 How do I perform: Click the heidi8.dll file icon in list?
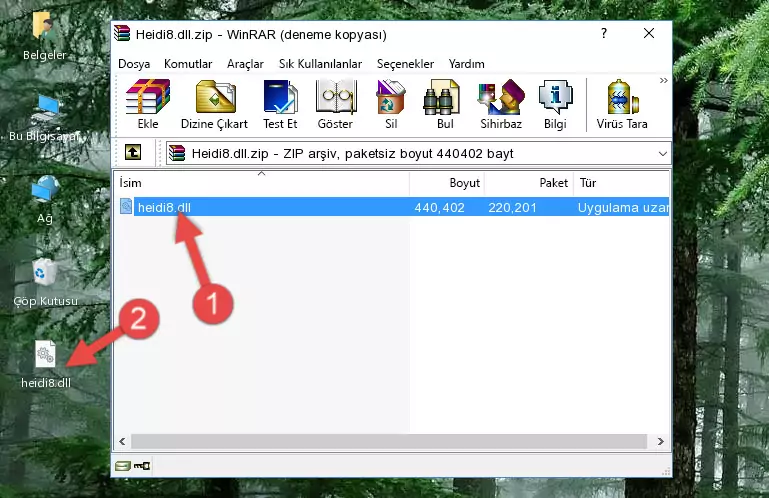(126, 207)
